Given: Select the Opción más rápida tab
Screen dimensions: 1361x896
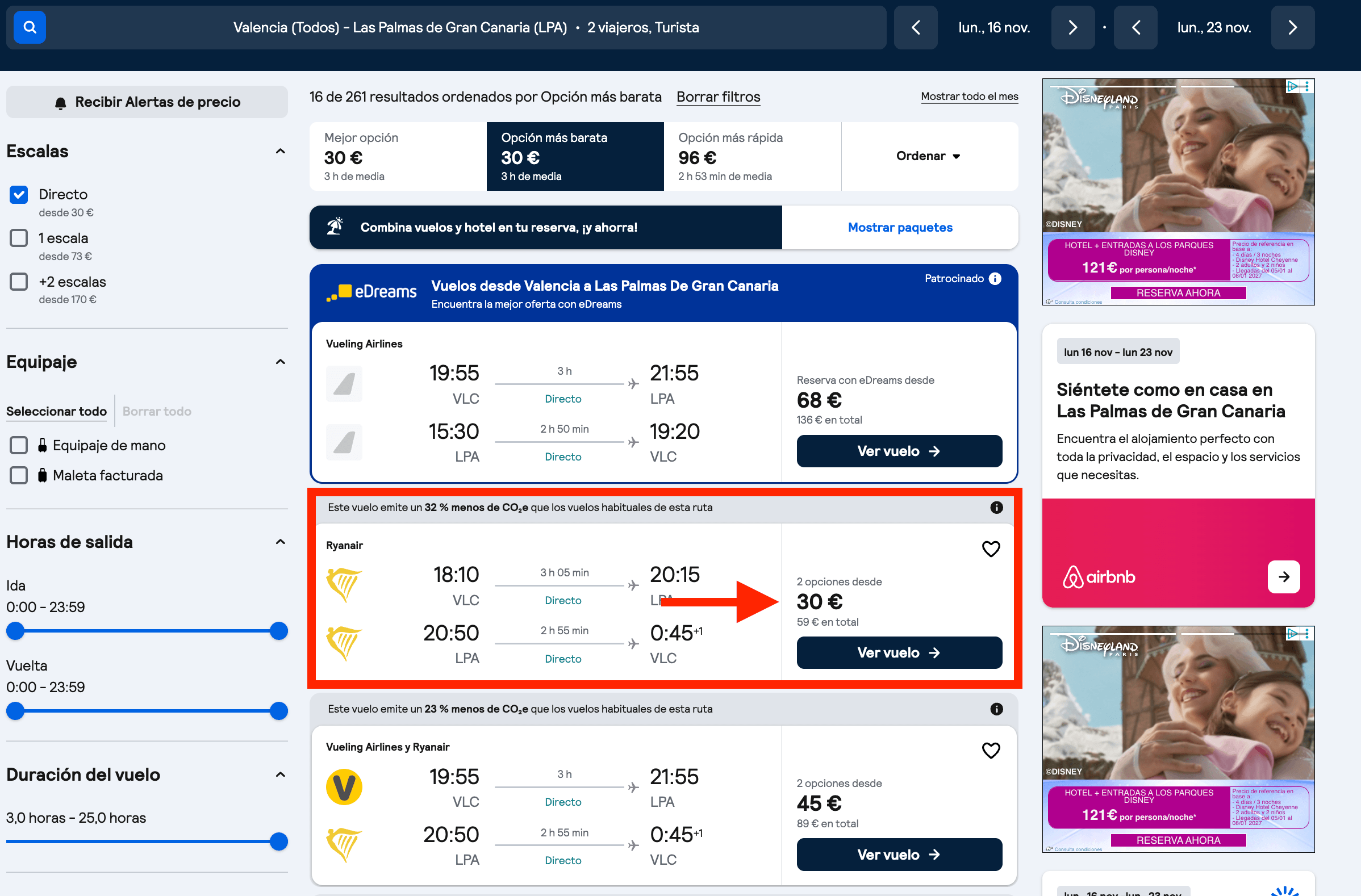Looking at the screenshot, I should coord(753,156).
